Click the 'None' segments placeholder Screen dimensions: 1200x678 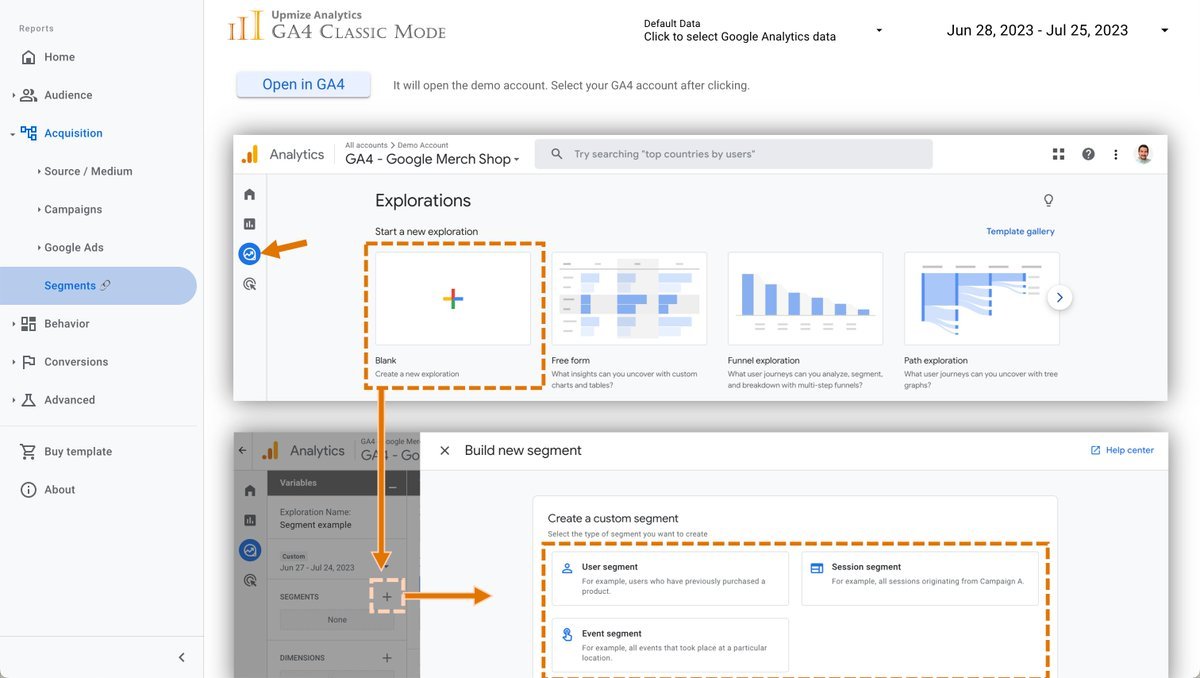[x=337, y=620]
